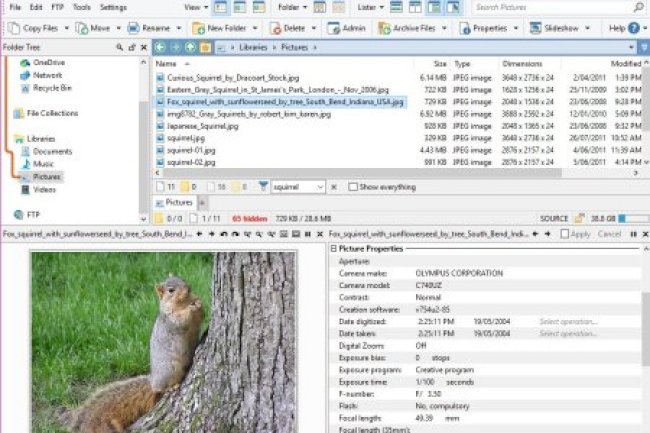Open the Archive Files dropdown arrow

(x=444, y=28)
